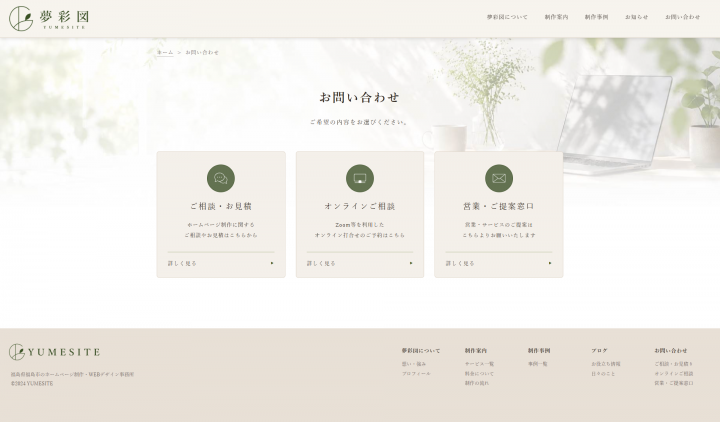Go to ホーム via the breadcrumb
Image resolution: width=720 pixels, height=422 pixels.
click(165, 52)
